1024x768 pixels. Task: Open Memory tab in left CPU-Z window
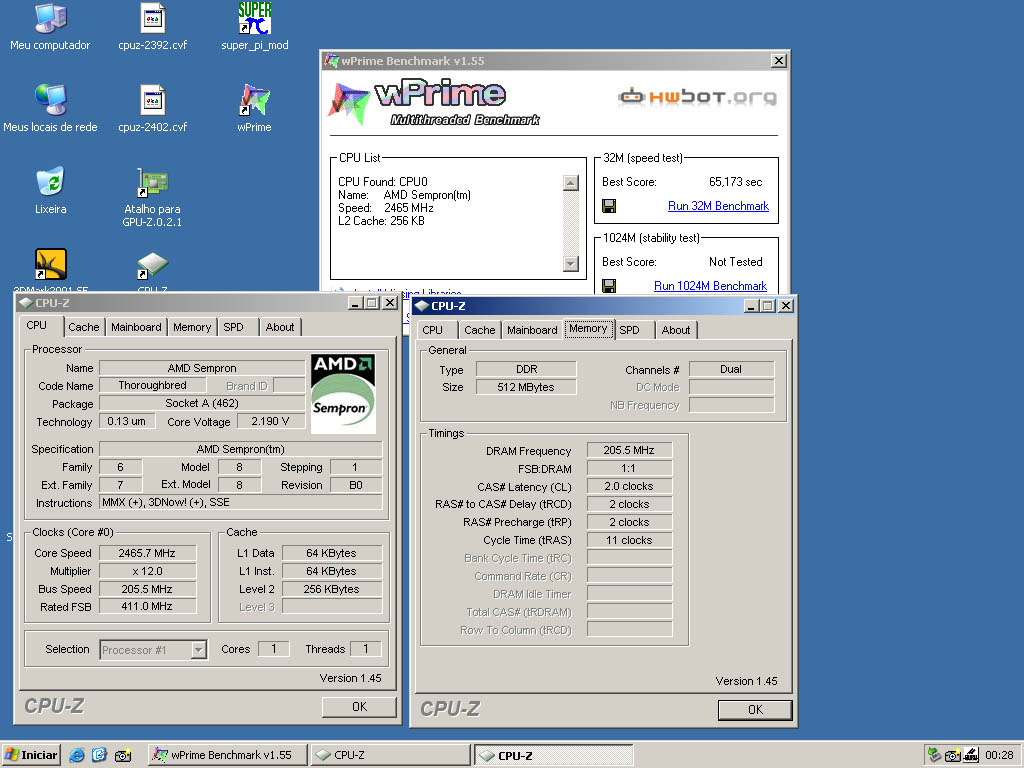point(192,327)
